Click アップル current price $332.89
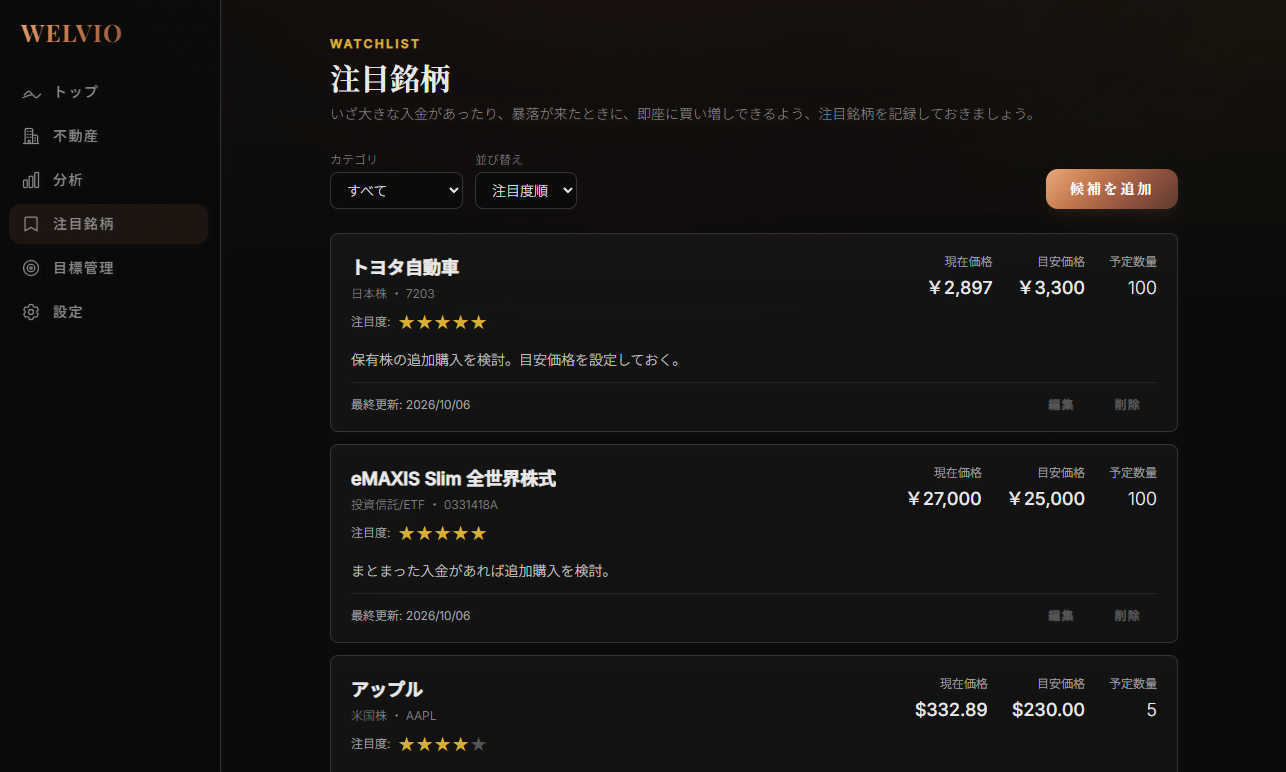 (951, 710)
